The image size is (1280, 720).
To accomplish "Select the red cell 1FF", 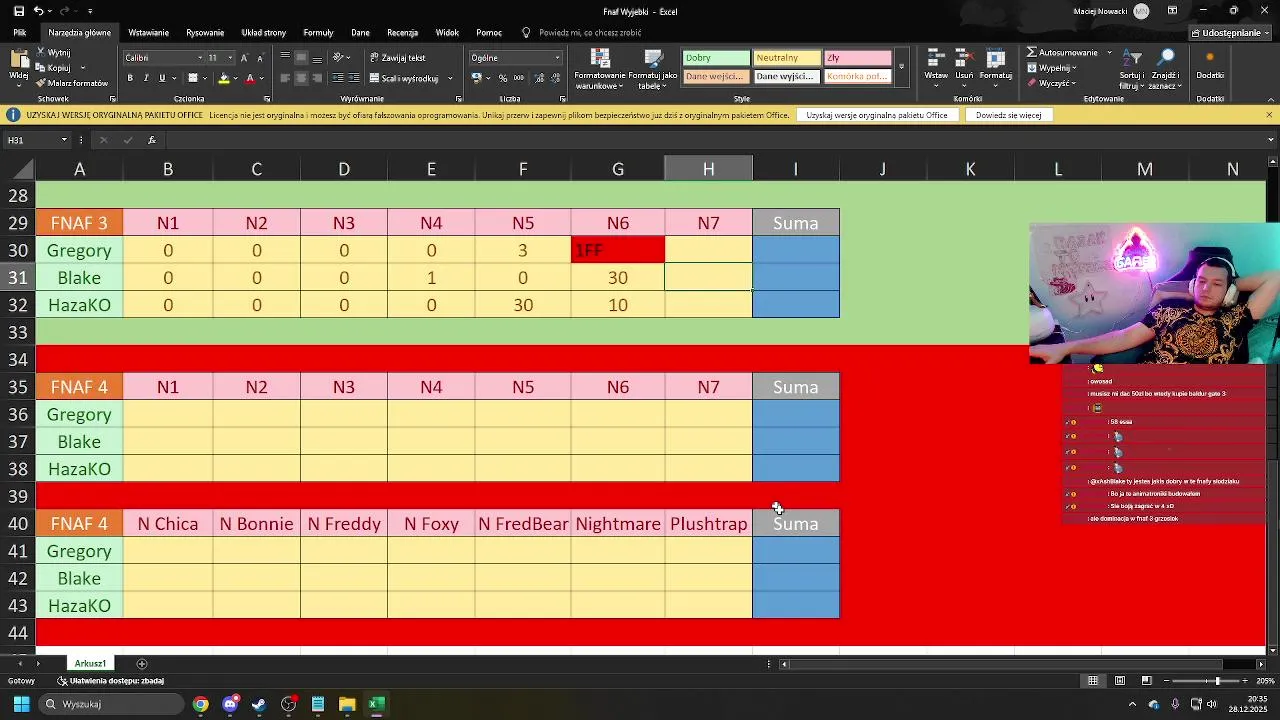I will click(x=618, y=250).
